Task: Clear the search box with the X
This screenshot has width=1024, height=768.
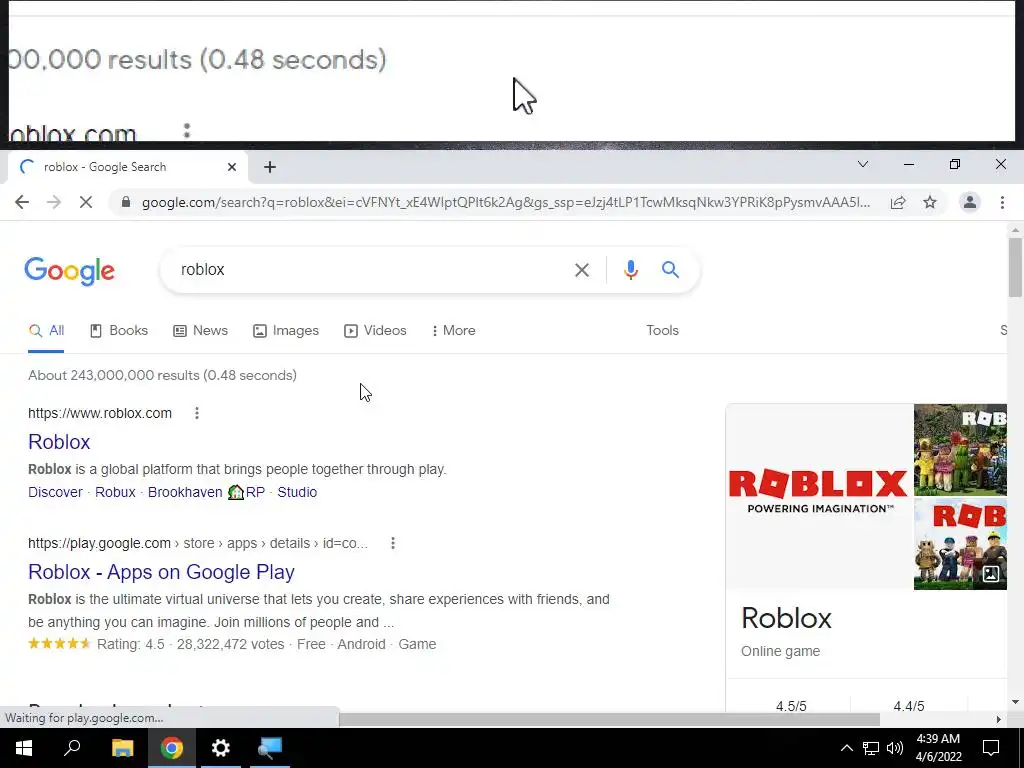Action: click(581, 270)
